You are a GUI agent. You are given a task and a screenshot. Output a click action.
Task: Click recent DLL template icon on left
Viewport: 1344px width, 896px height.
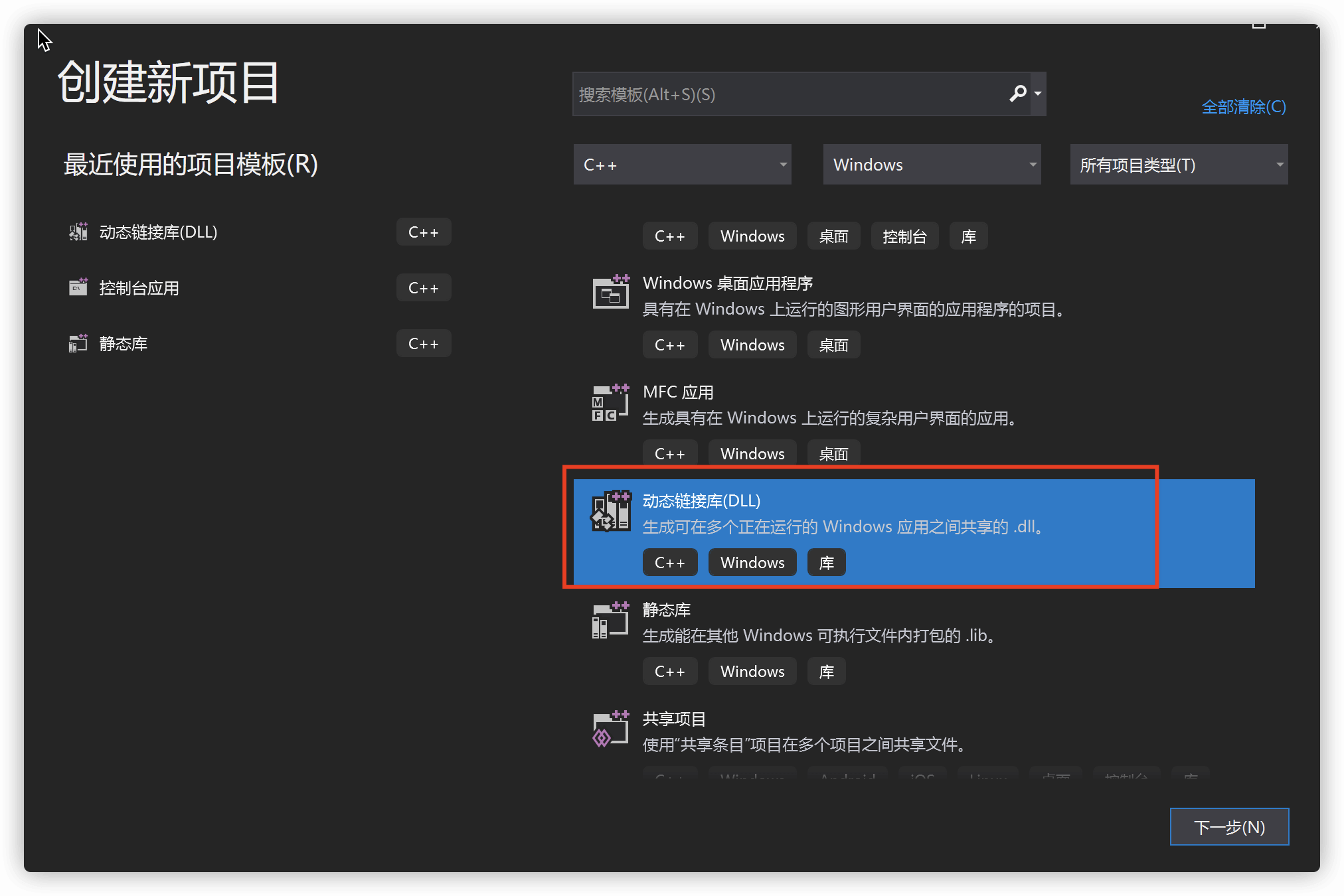click(78, 232)
